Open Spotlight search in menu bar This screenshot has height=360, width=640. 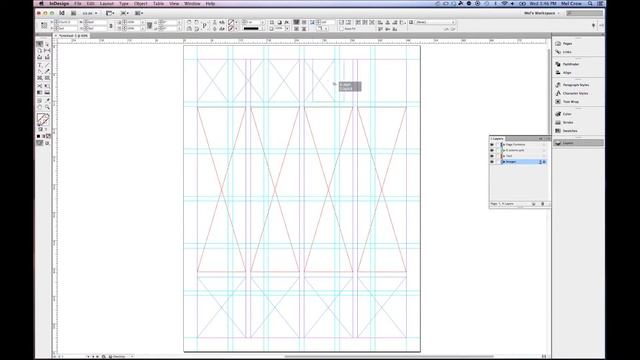(590, 3)
